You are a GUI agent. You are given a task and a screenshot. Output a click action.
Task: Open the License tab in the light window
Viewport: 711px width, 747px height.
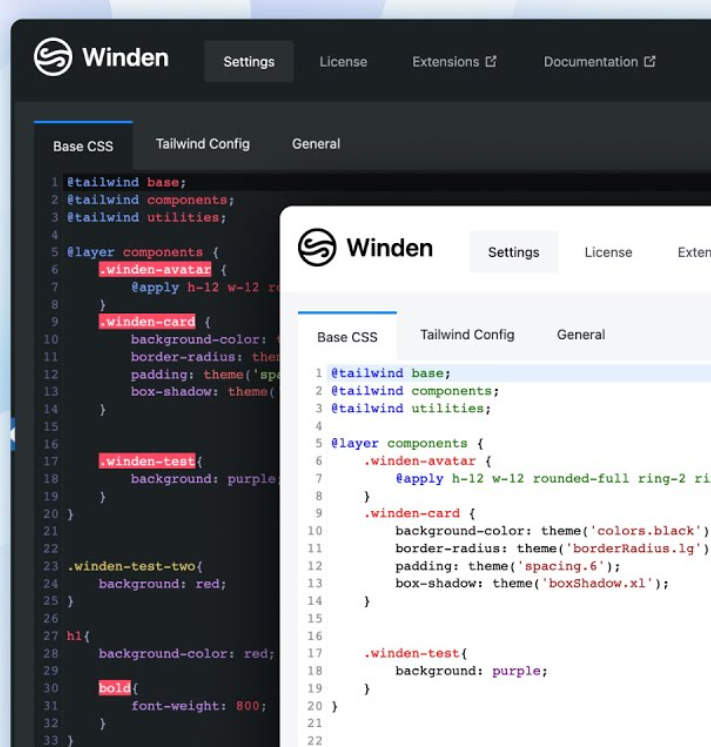(608, 252)
